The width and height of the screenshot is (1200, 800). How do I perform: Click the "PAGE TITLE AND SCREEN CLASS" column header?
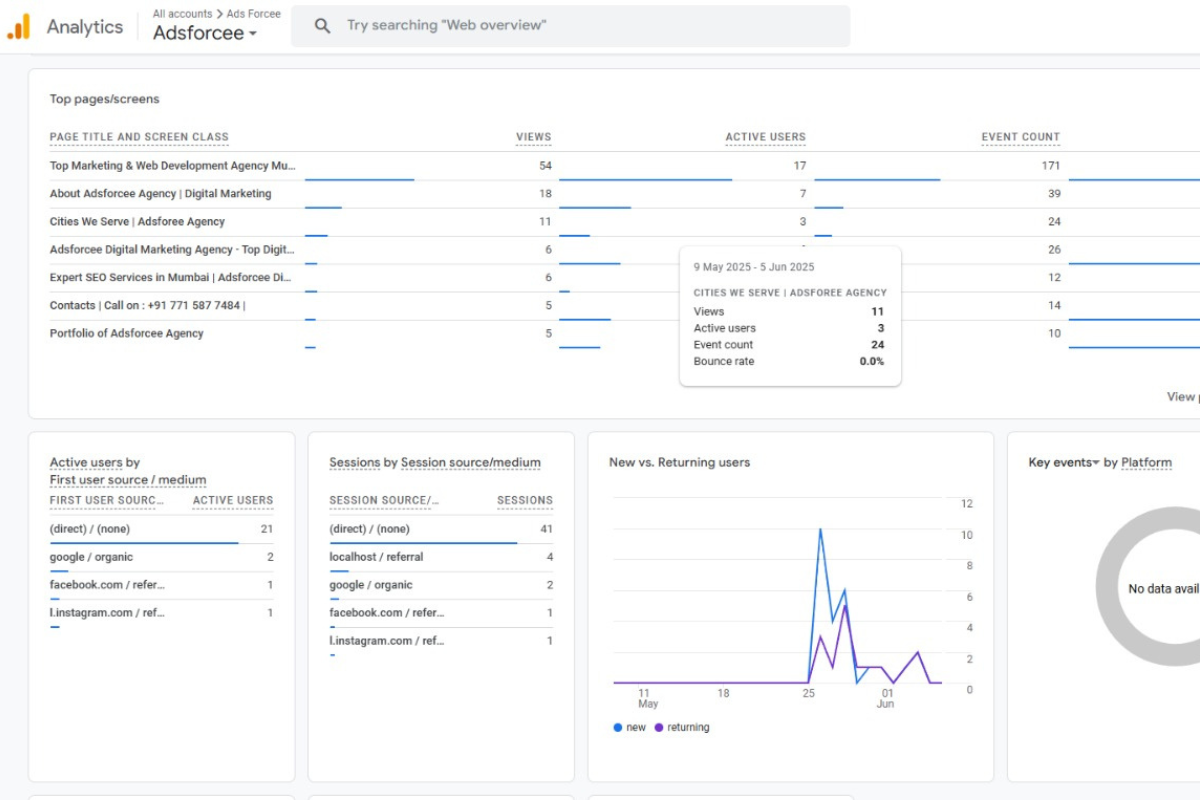(x=139, y=137)
